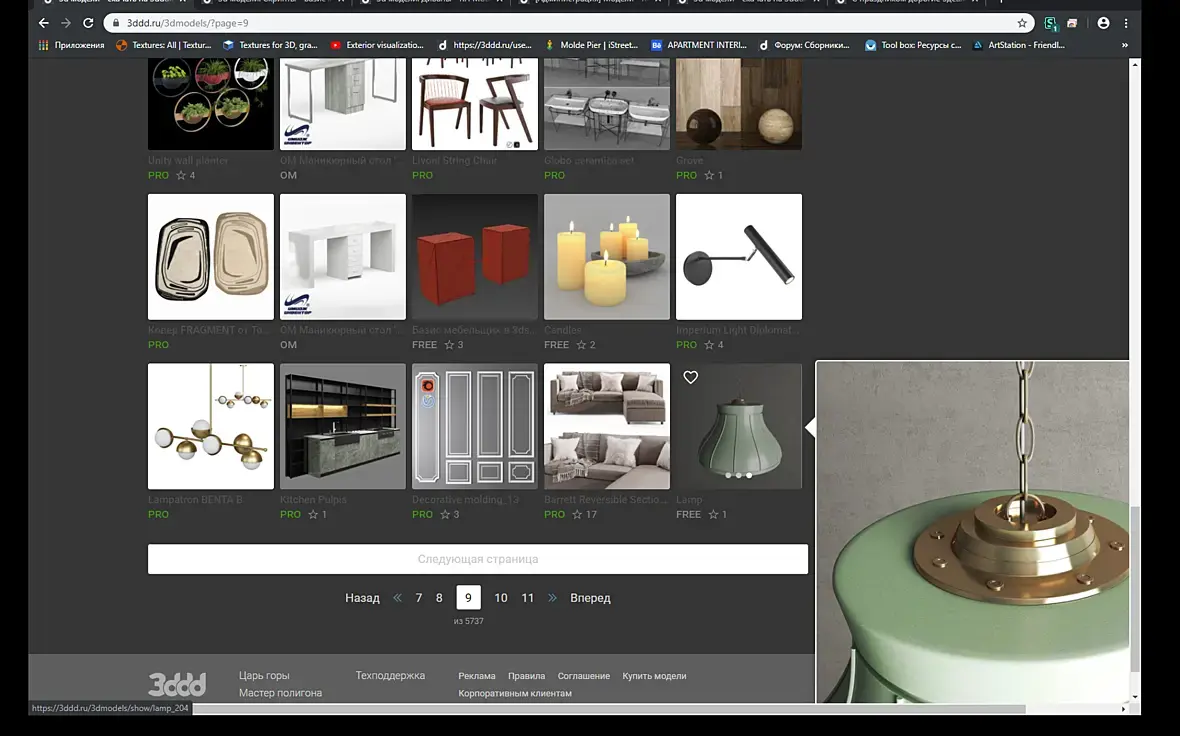This screenshot has width=1180, height=736.
Task: Open Купить модели footer link
Action: 654,676
